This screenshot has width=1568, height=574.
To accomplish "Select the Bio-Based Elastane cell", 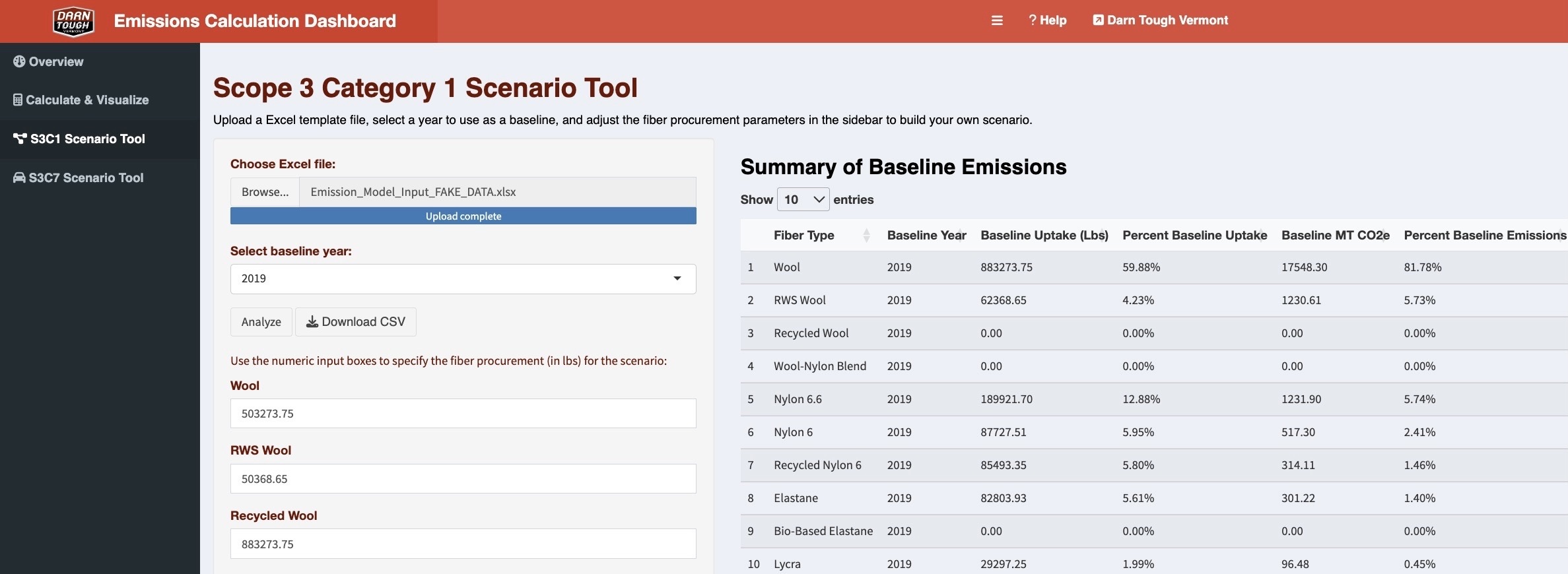I will pos(823,531).
